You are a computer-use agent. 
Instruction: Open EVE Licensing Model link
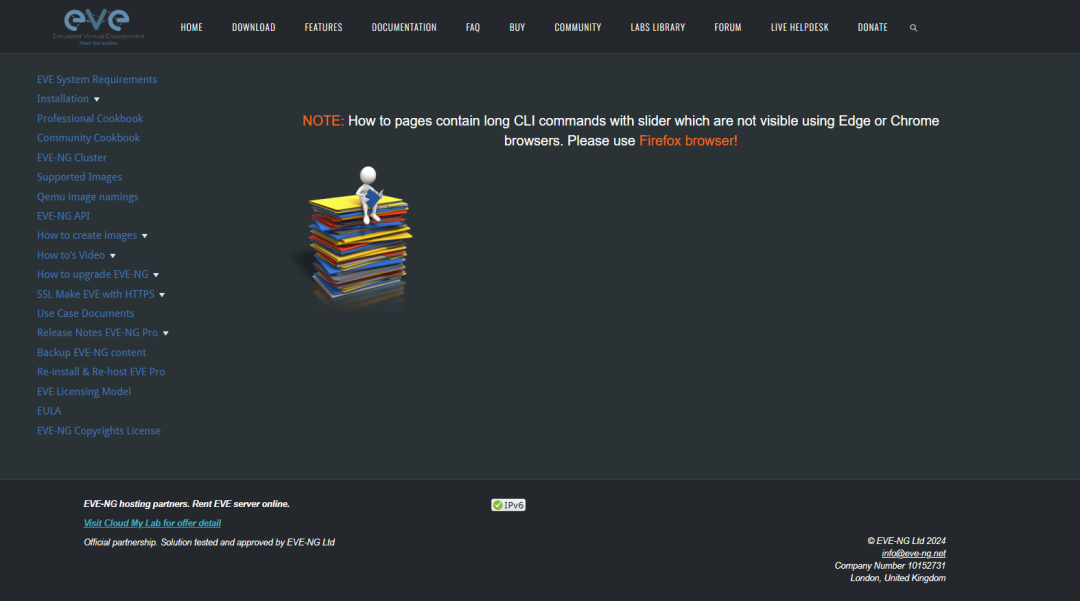pyautogui.click(x=84, y=392)
